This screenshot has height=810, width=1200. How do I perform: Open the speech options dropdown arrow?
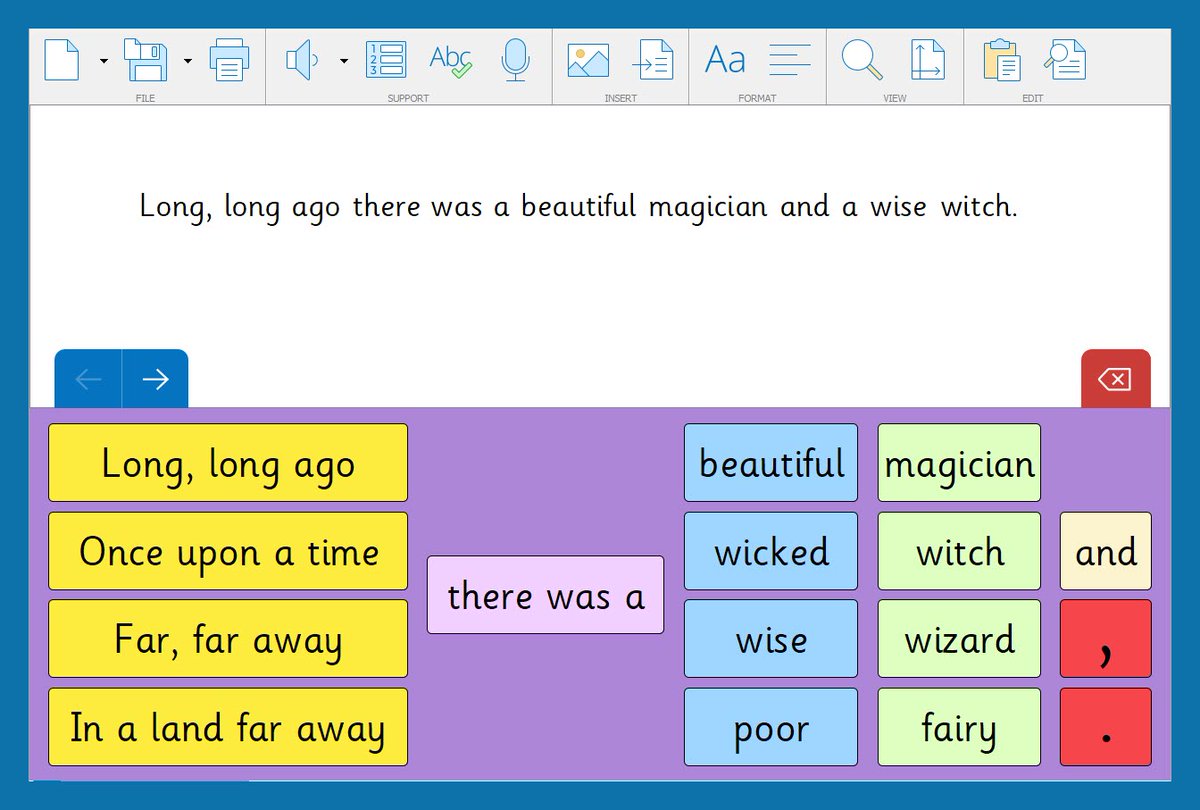point(344,62)
